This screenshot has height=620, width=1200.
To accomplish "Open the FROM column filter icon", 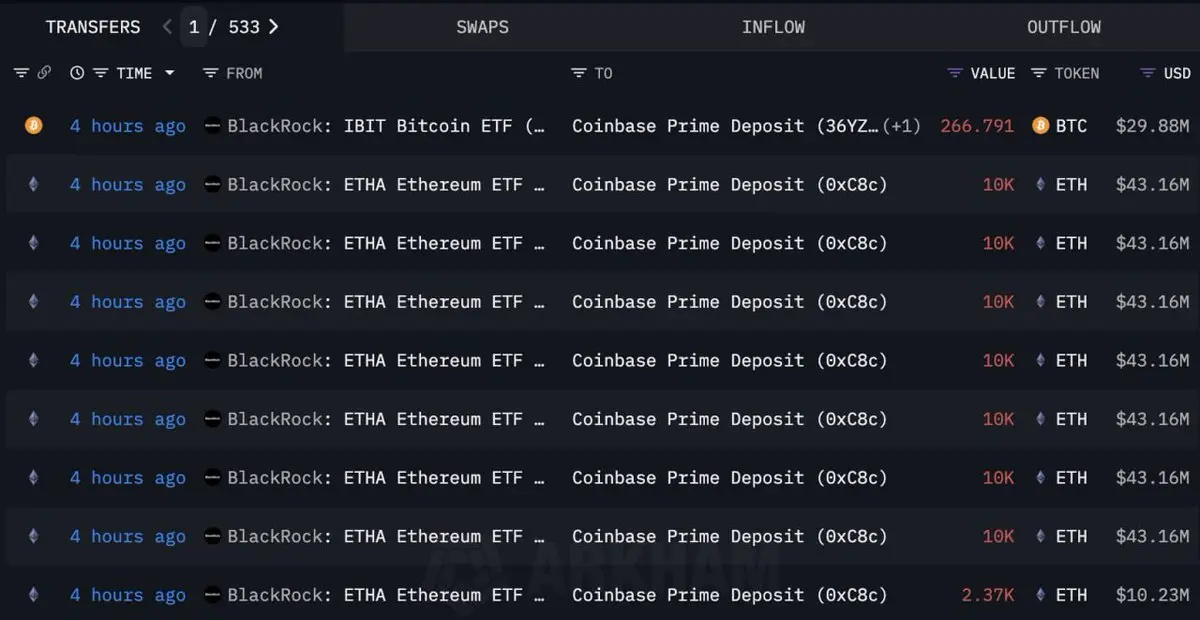I will tap(210, 73).
